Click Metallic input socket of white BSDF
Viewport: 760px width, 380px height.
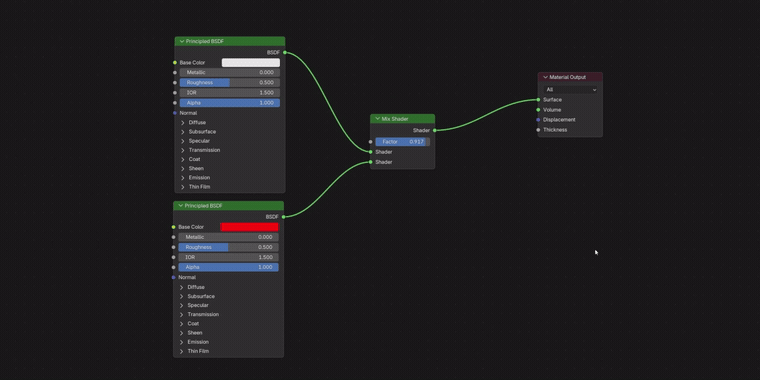pyautogui.click(x=175, y=73)
